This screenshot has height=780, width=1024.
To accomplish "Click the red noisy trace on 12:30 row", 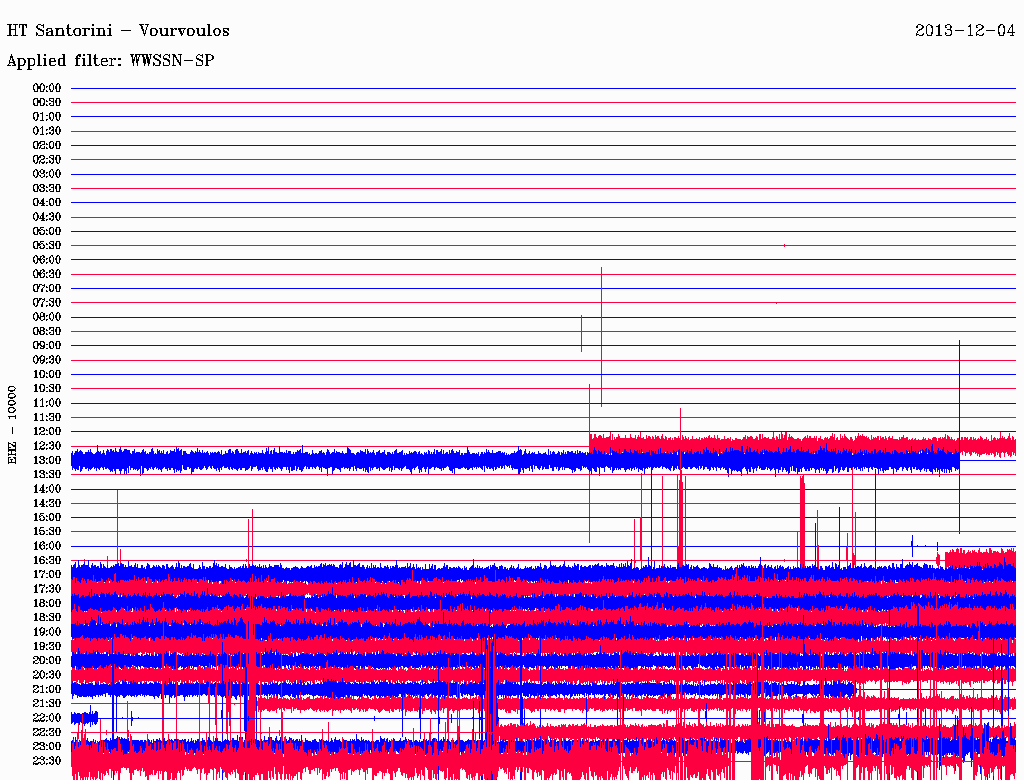I will tap(800, 443).
